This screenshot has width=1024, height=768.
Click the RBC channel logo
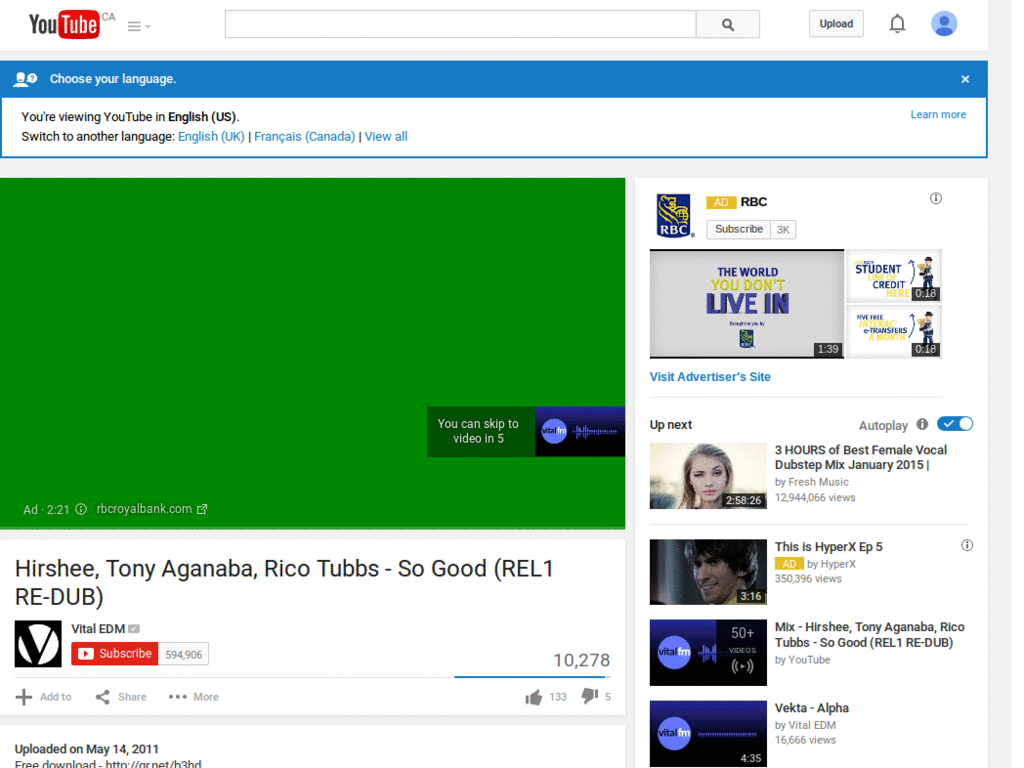click(673, 216)
